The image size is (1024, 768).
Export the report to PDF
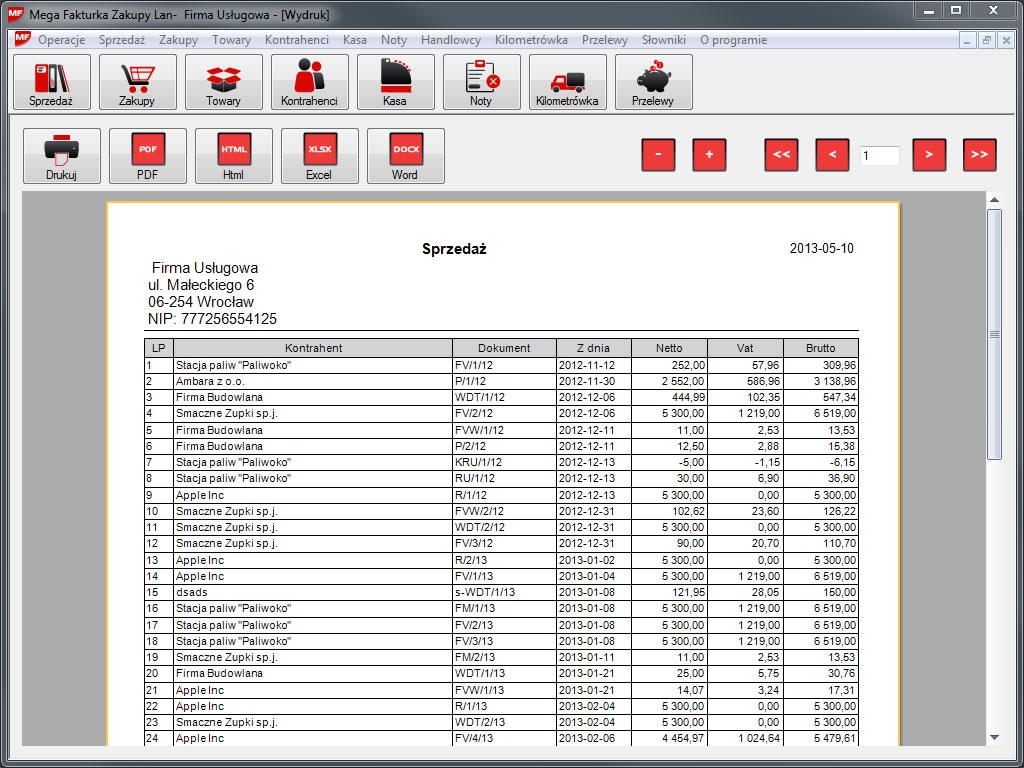(147, 156)
